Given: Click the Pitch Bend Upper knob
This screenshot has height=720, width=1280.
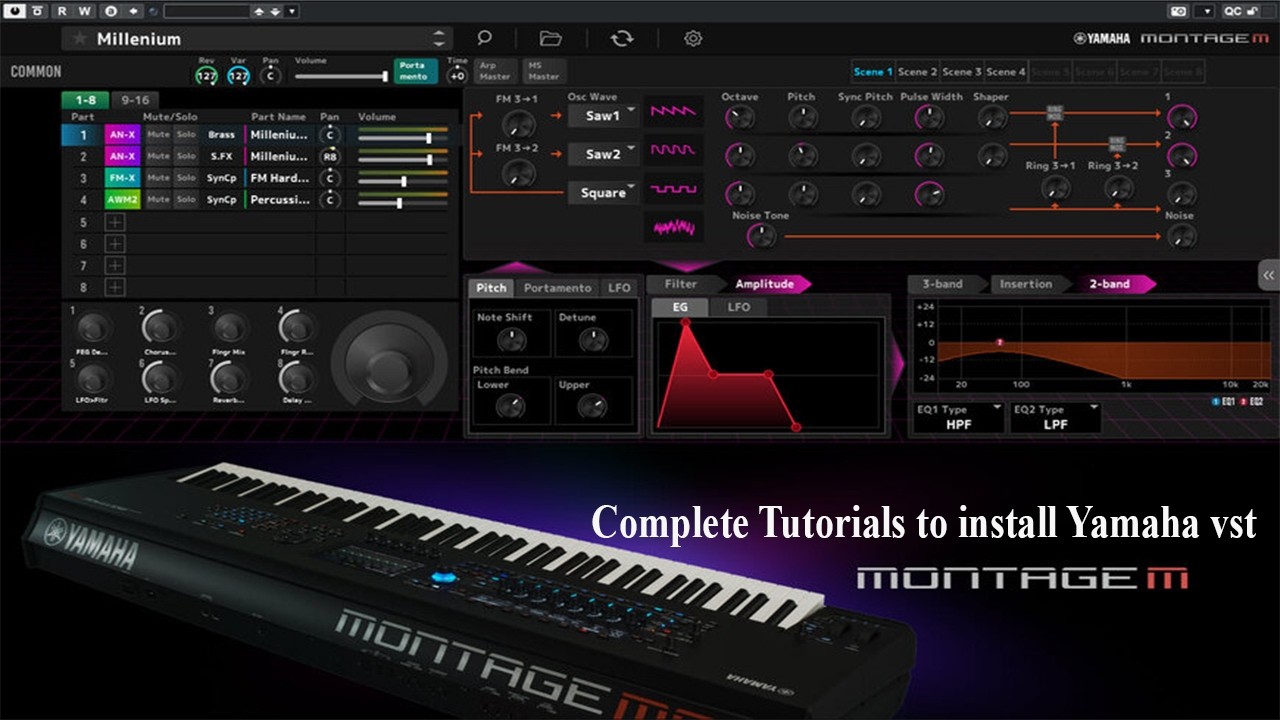Looking at the screenshot, I should pyautogui.click(x=592, y=406).
